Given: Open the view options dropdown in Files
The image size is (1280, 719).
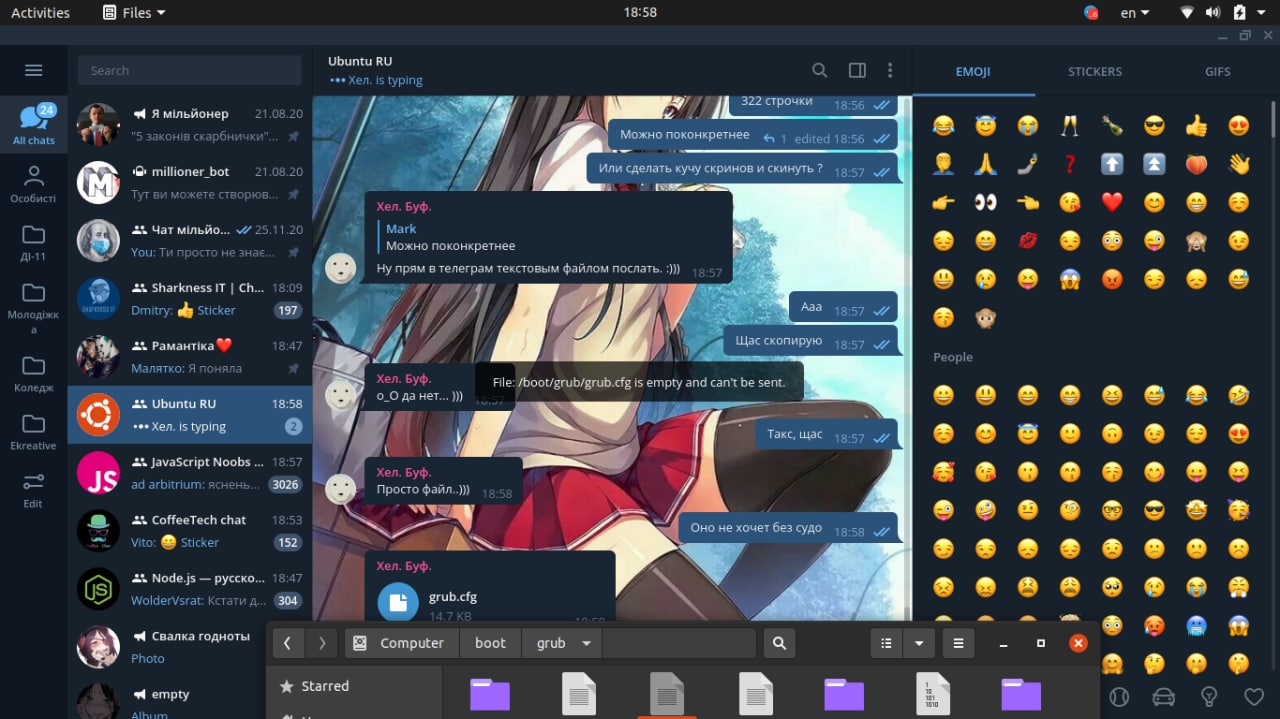Looking at the screenshot, I should click(918, 643).
